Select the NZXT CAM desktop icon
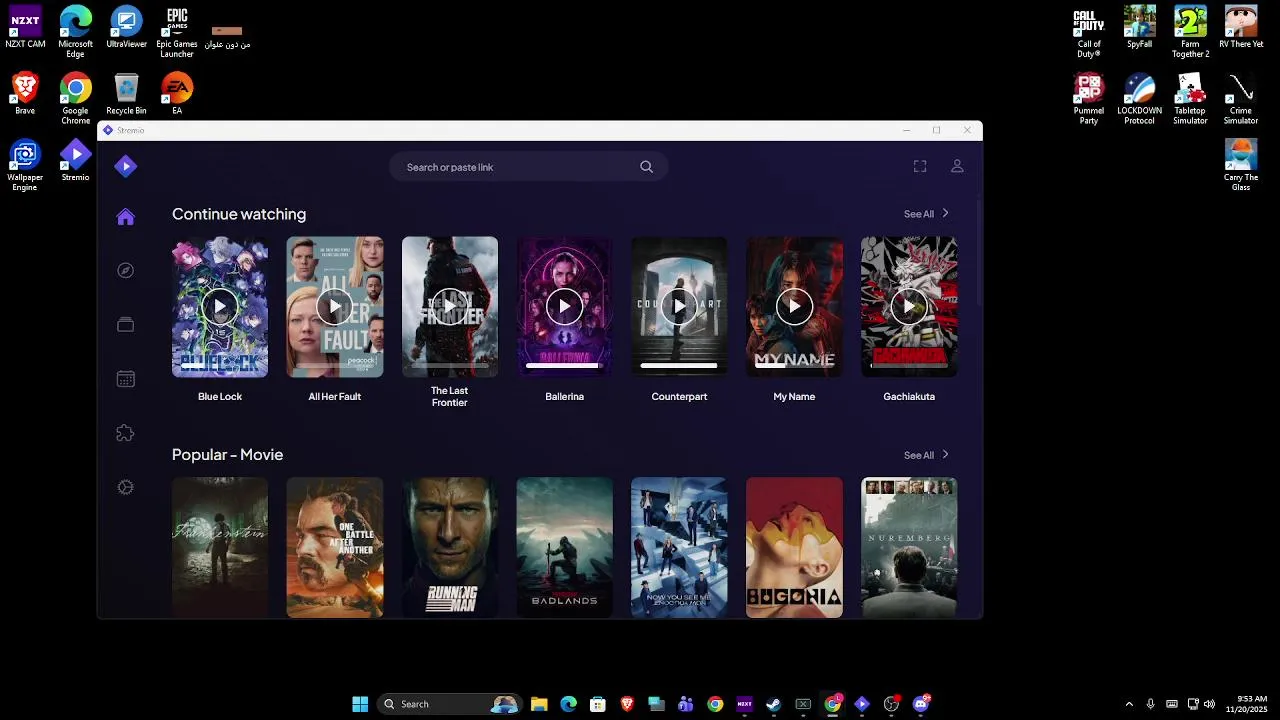The image size is (1280, 720). pos(25,27)
